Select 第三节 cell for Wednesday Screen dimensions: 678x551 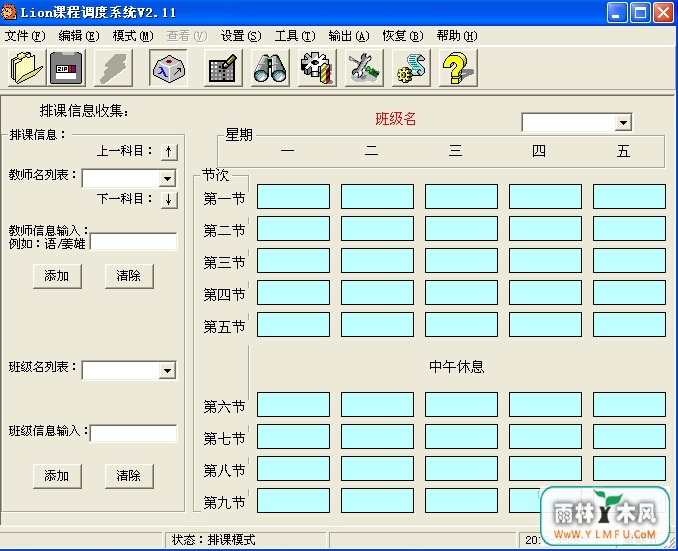(x=461, y=260)
